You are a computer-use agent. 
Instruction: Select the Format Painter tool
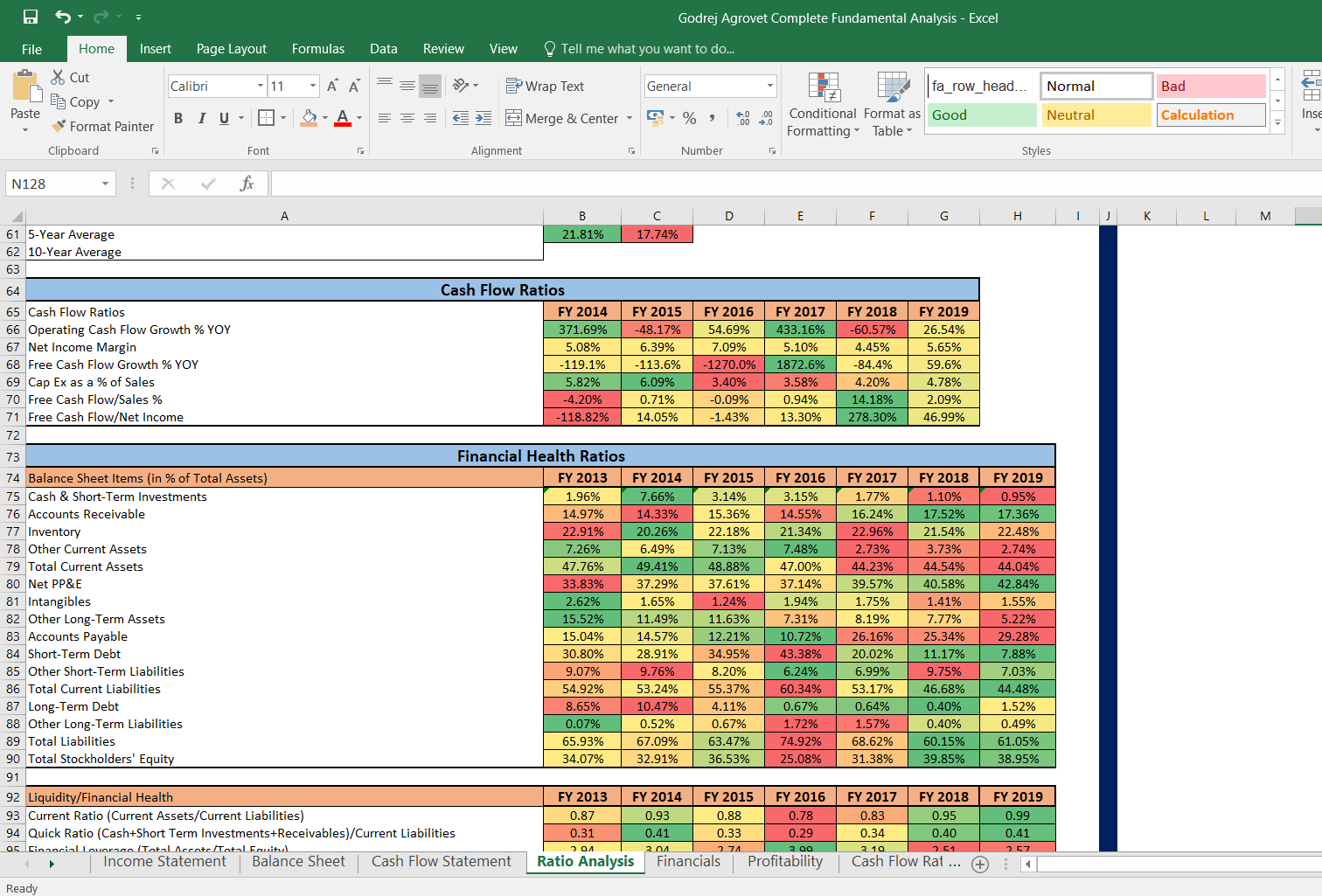(x=102, y=126)
